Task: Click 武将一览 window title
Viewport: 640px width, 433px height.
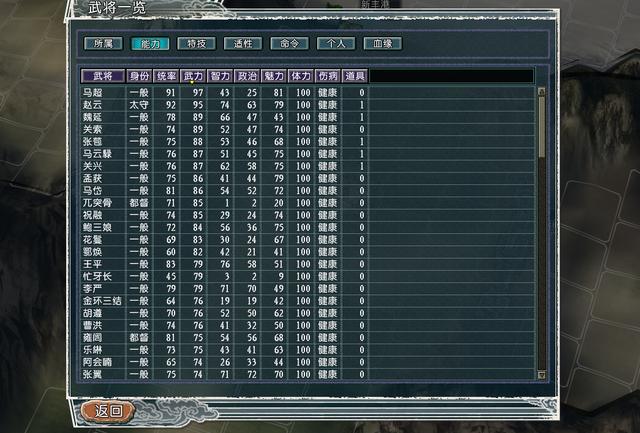Action: (117, 8)
